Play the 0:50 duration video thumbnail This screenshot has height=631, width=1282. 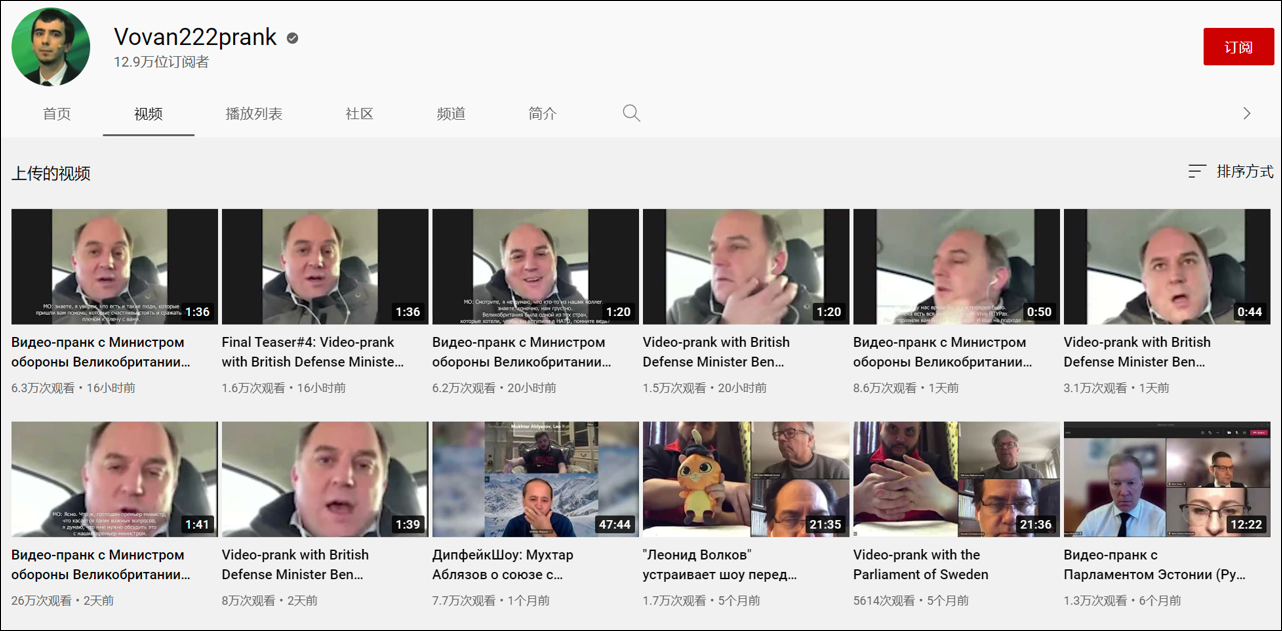click(956, 267)
